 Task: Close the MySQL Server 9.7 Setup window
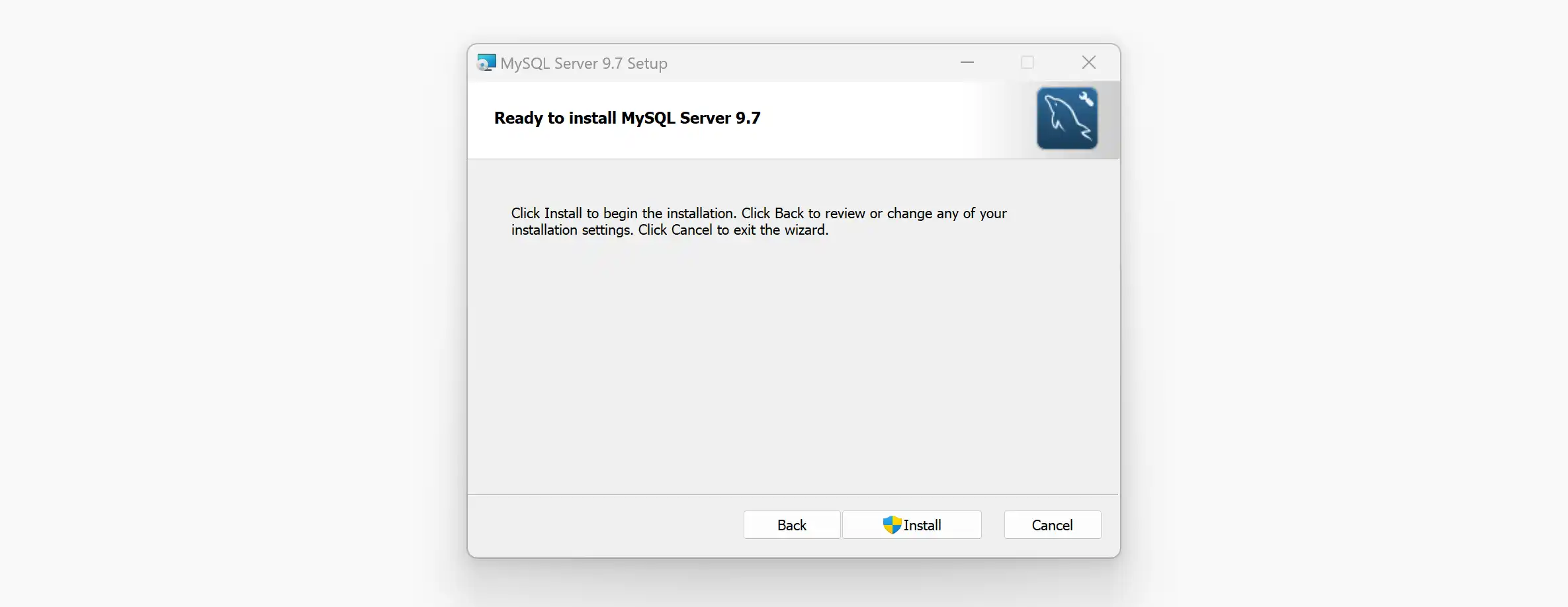click(x=1089, y=62)
